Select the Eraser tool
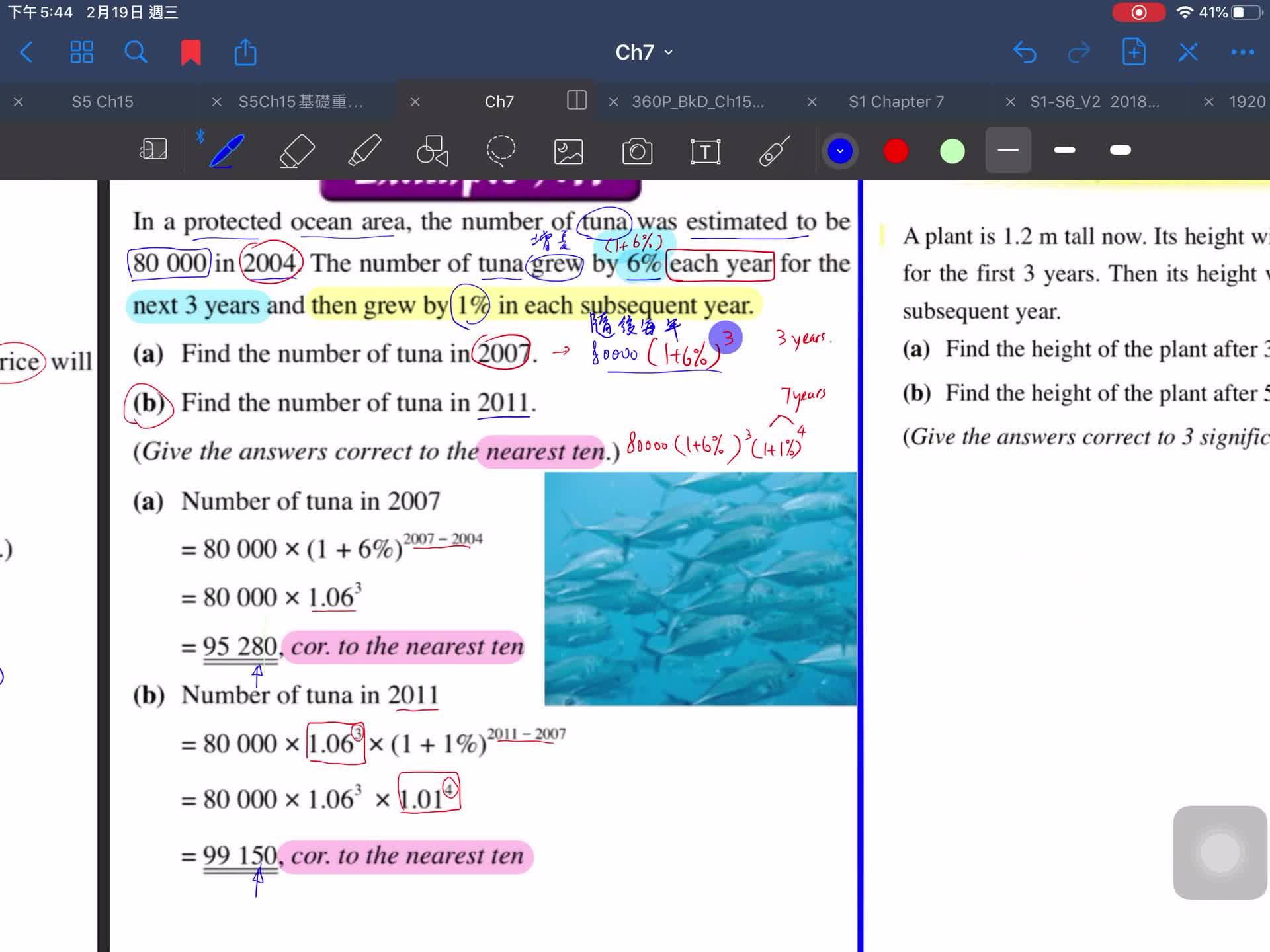Viewport: 1270px width, 952px height. [298, 151]
